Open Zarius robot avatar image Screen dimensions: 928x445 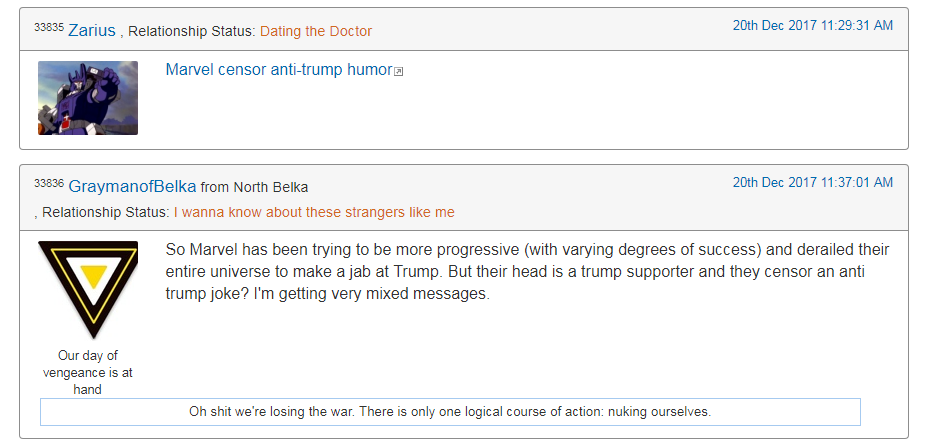click(x=88, y=98)
